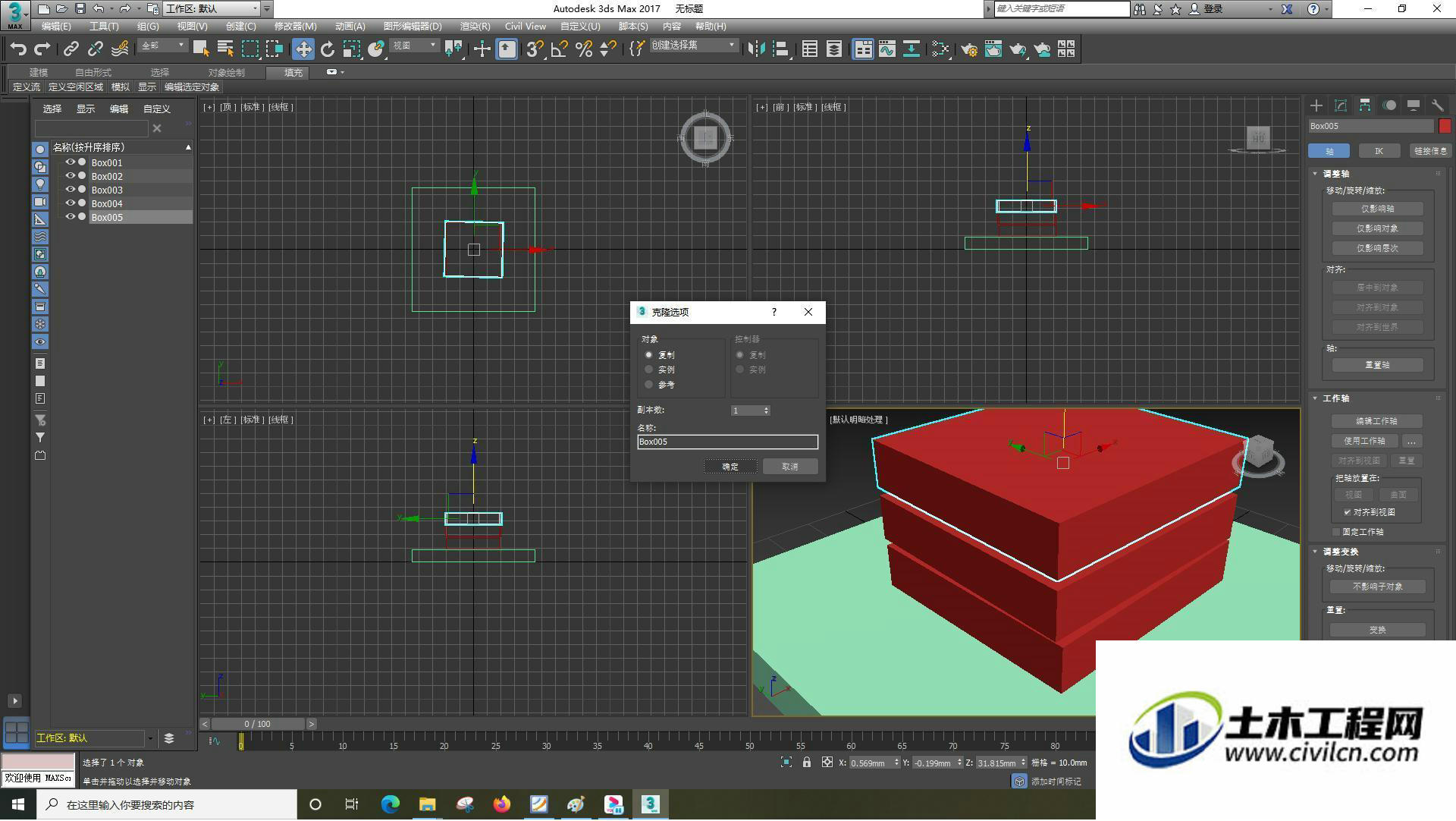Switch to the '自由形式' ribbon tab
Screen dimensions: 1456x821
click(x=93, y=73)
